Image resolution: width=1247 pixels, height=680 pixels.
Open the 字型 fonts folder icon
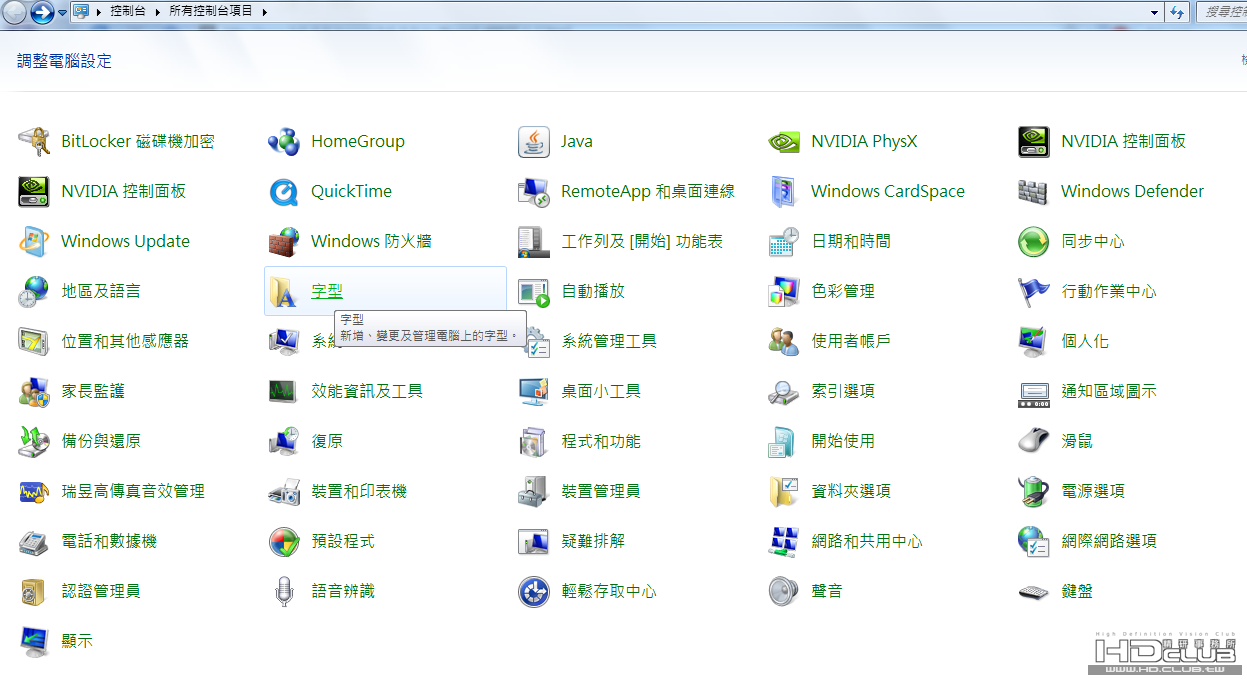pyautogui.click(x=284, y=292)
